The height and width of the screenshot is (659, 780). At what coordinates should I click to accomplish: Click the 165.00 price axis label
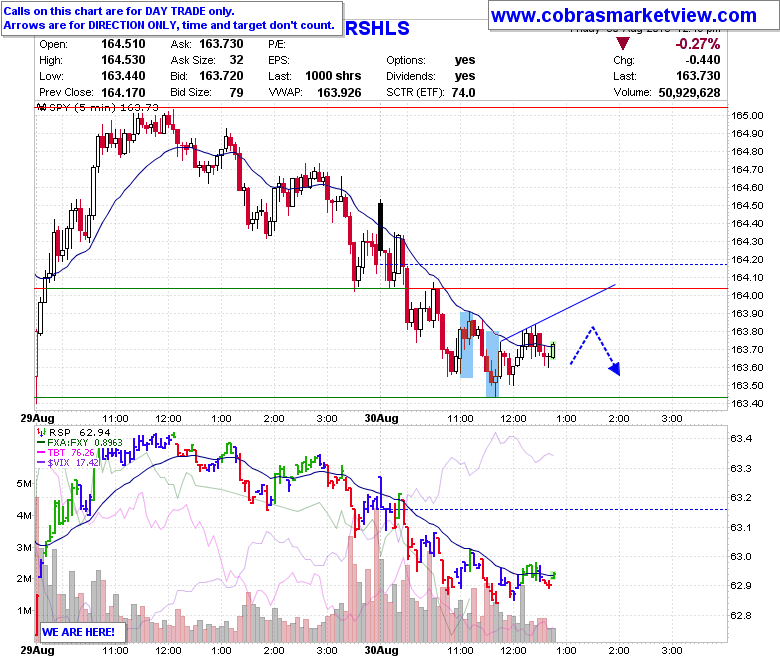point(747,115)
